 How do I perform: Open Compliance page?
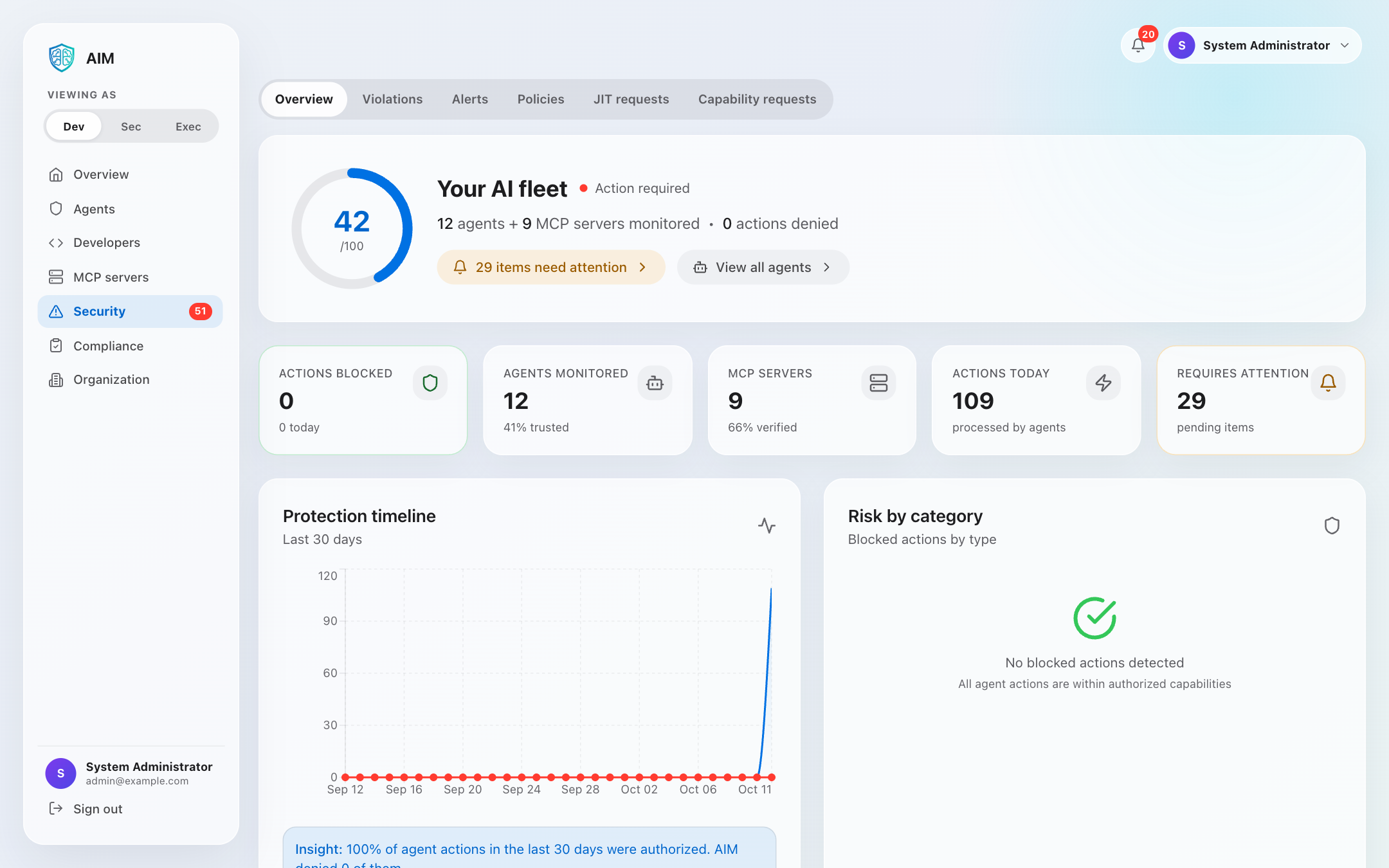pos(131,346)
